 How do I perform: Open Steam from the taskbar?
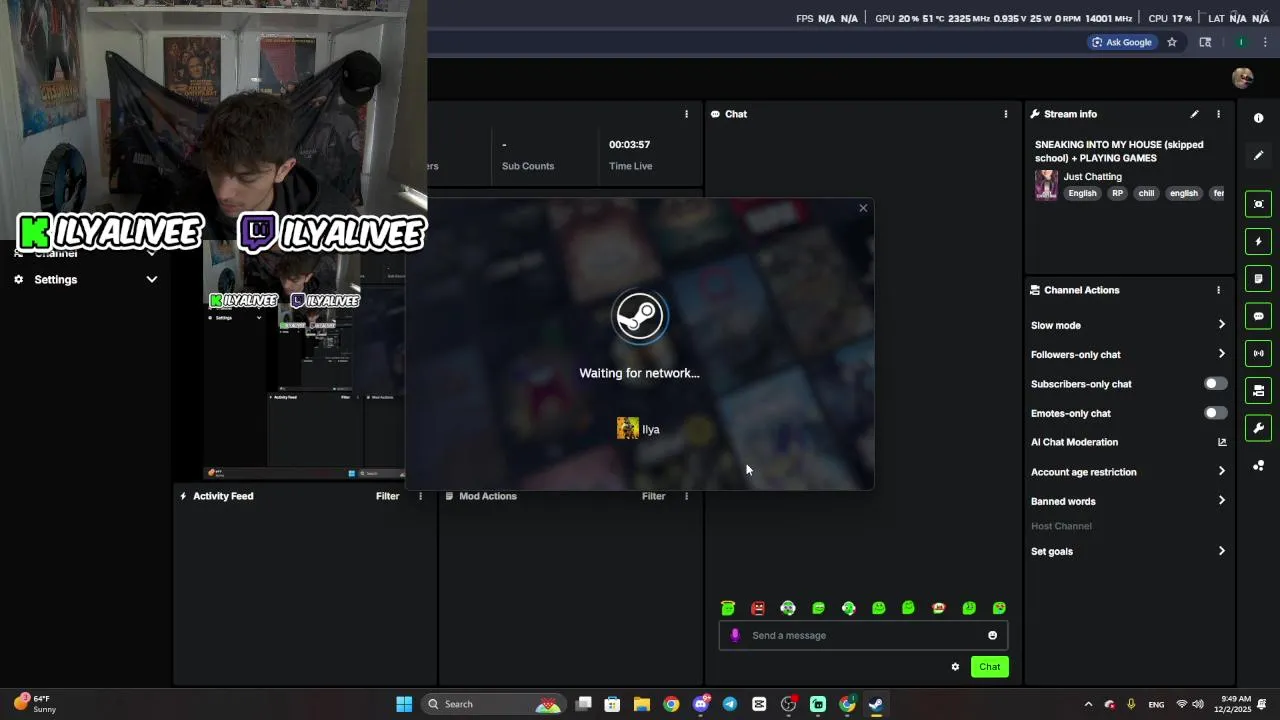coord(876,704)
